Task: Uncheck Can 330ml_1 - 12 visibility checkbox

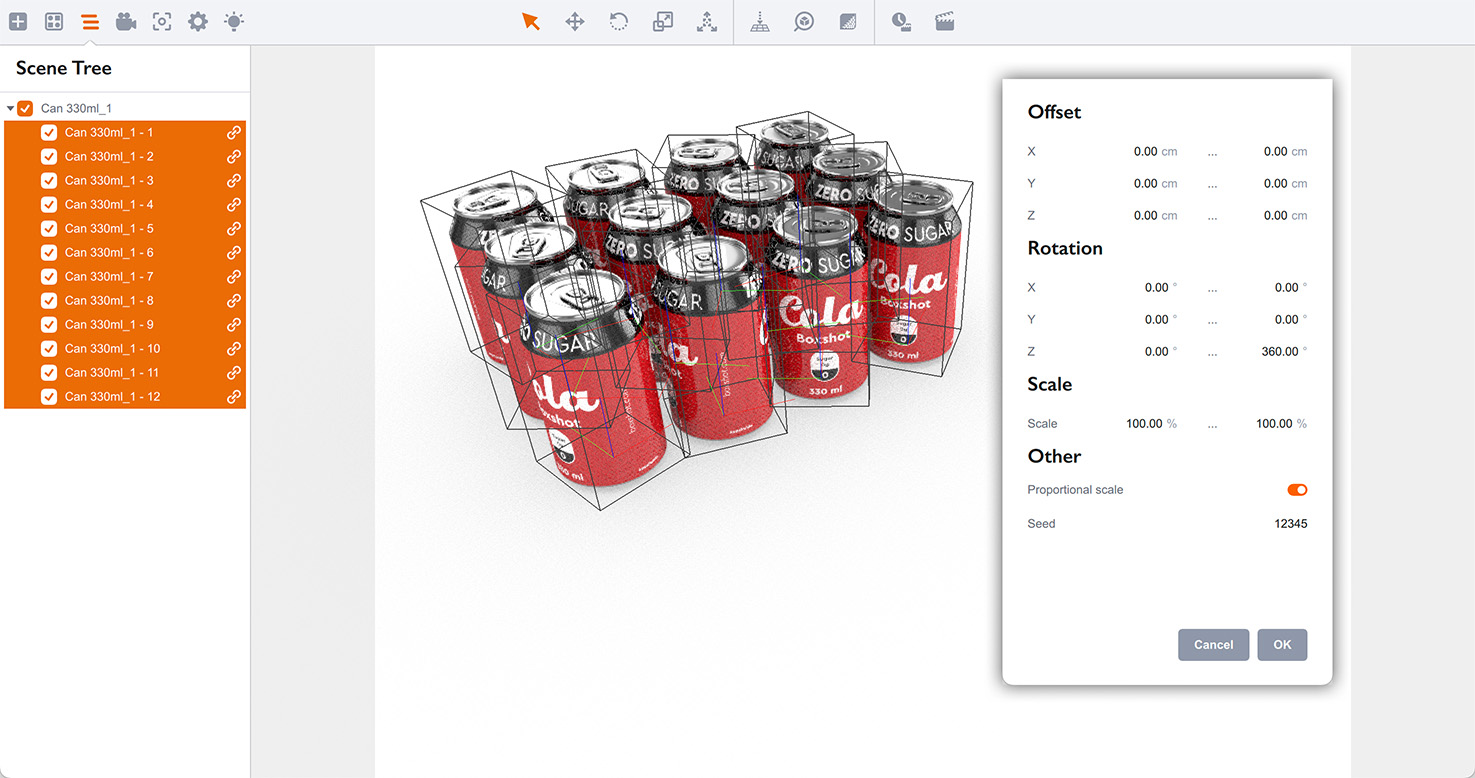Action: point(49,396)
